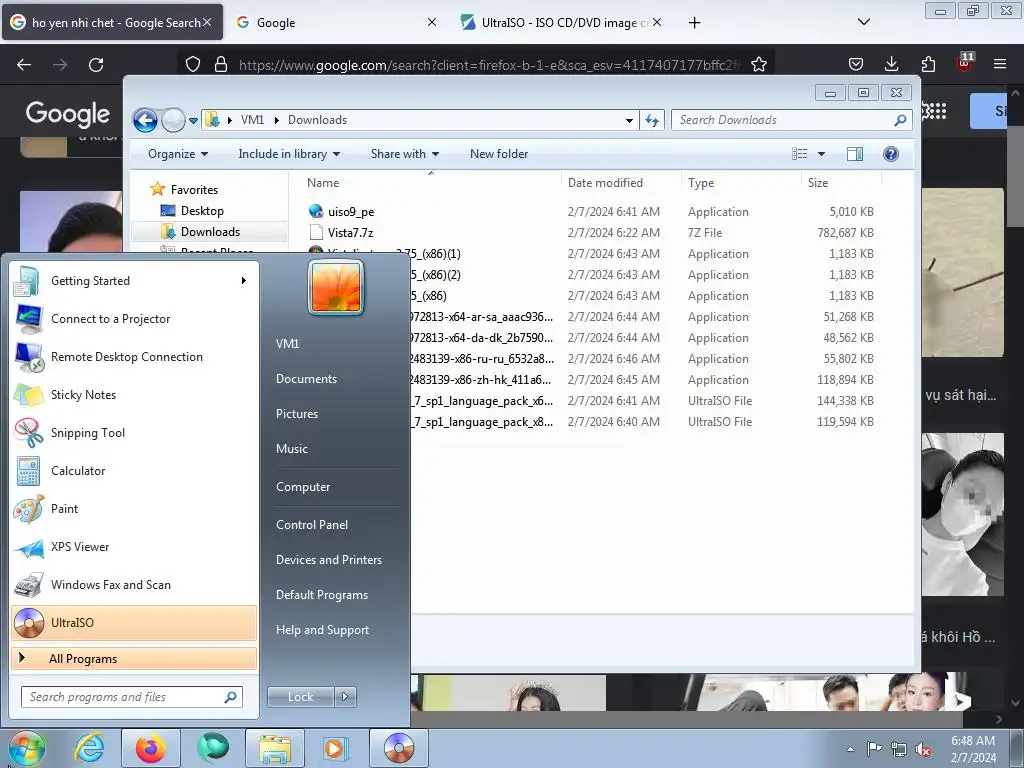This screenshot has width=1024, height=768.
Task: Open Include in library dropdown
Action: [289, 154]
